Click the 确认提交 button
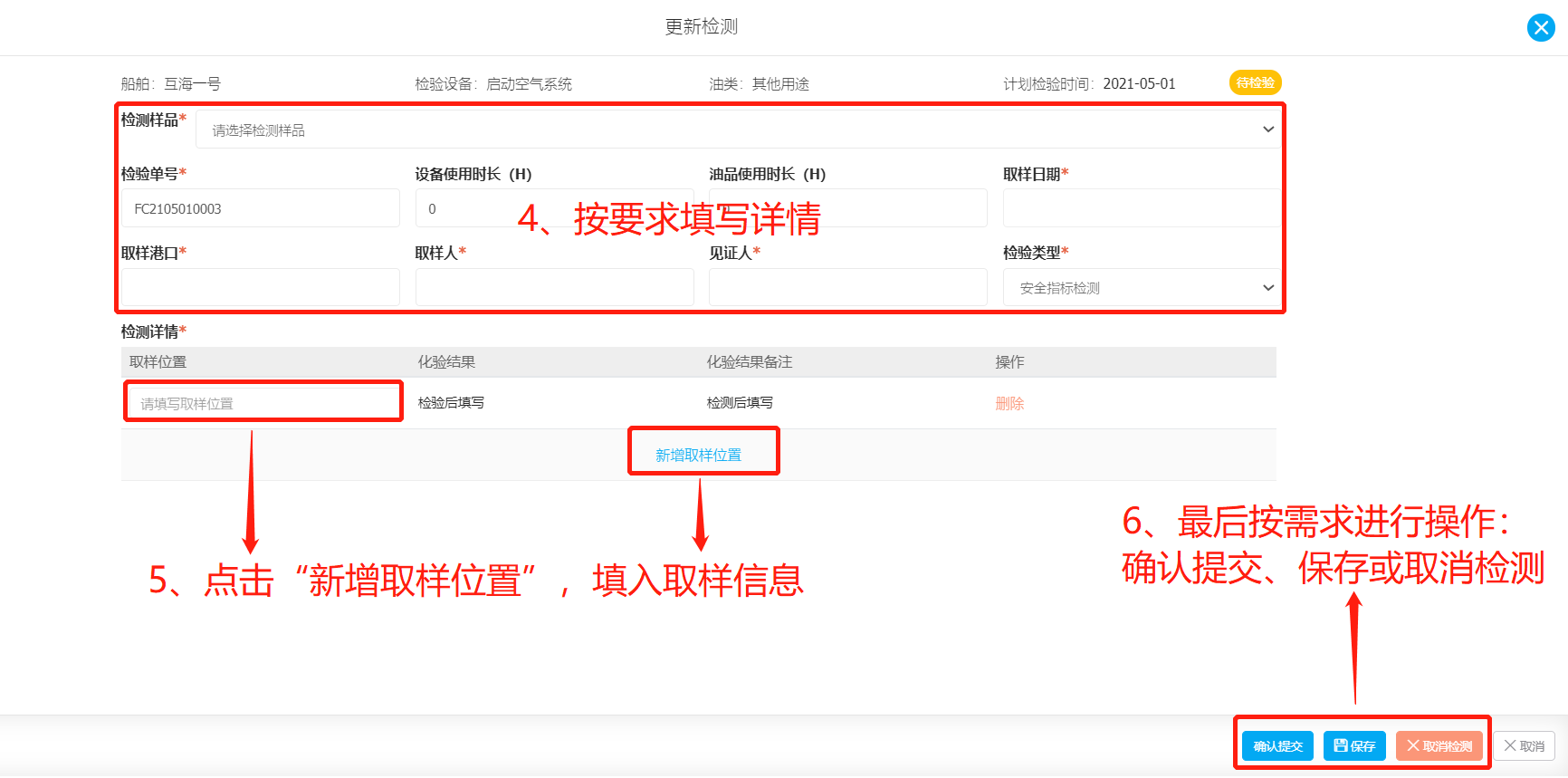Viewport: 1568px width, 778px height. click(x=1277, y=745)
